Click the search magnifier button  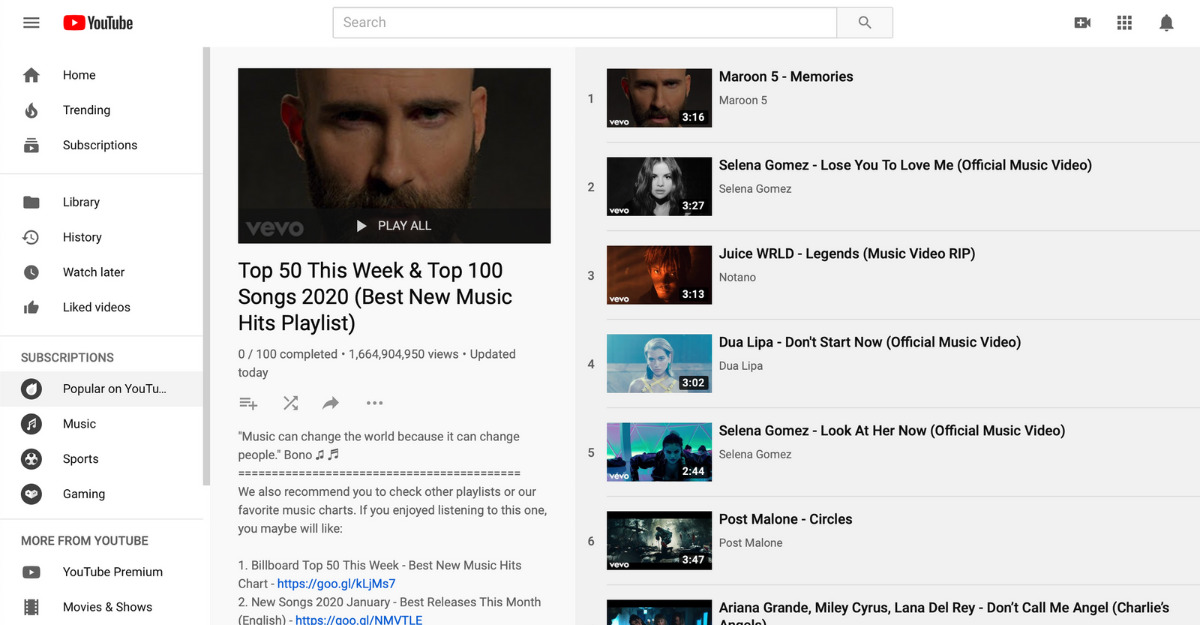865,22
